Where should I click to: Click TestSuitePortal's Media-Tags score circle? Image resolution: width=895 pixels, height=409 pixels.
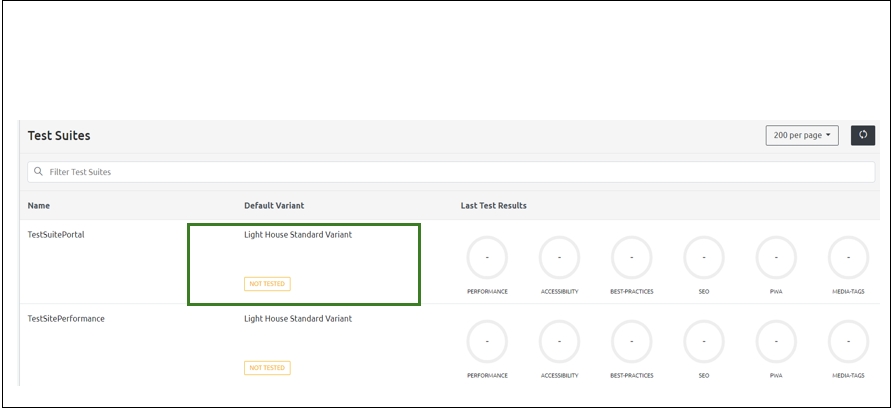pyautogui.click(x=848, y=257)
